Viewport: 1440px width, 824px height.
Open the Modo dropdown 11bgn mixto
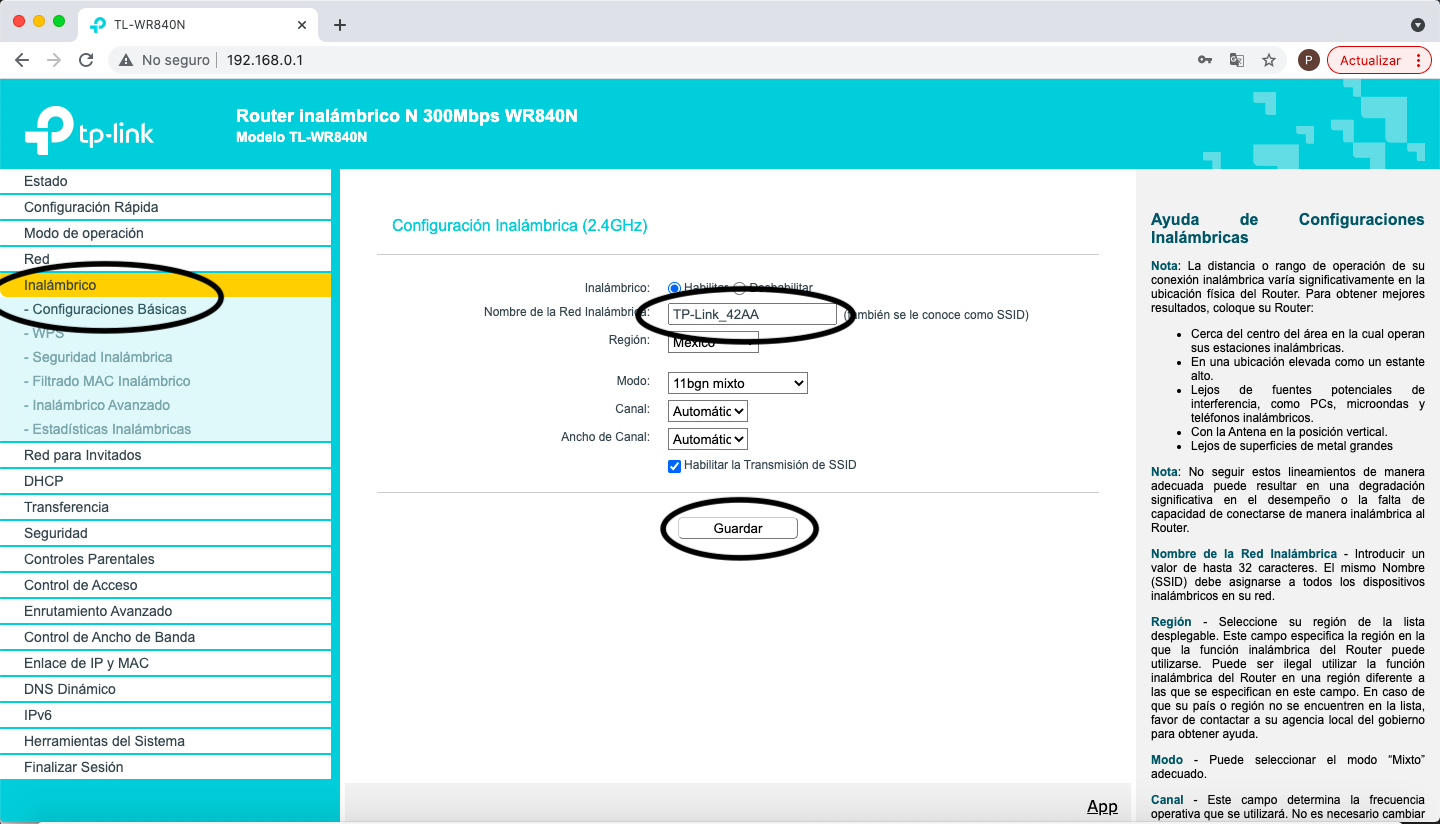737,383
